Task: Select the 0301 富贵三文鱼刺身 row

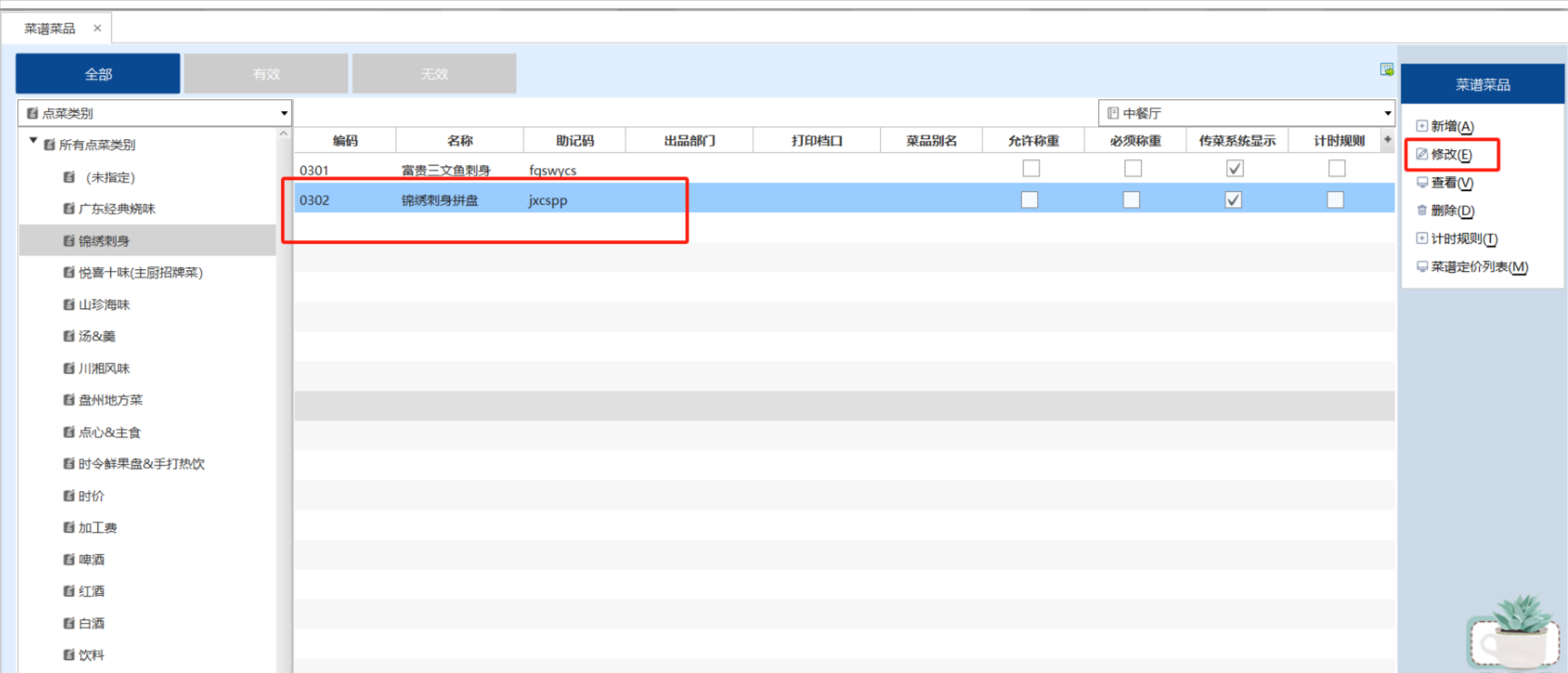Action: click(445, 170)
